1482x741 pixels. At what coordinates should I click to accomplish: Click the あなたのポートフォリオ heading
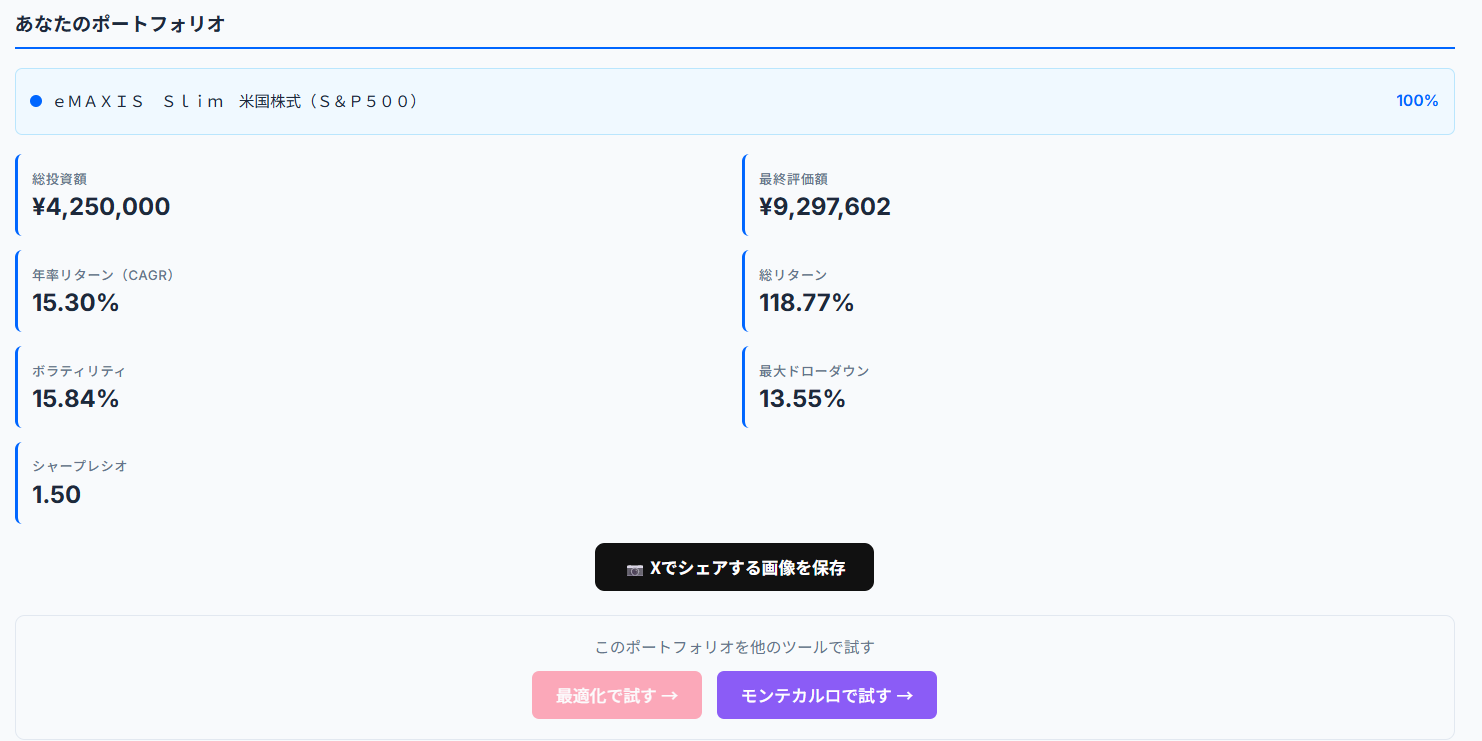[x=120, y=22]
